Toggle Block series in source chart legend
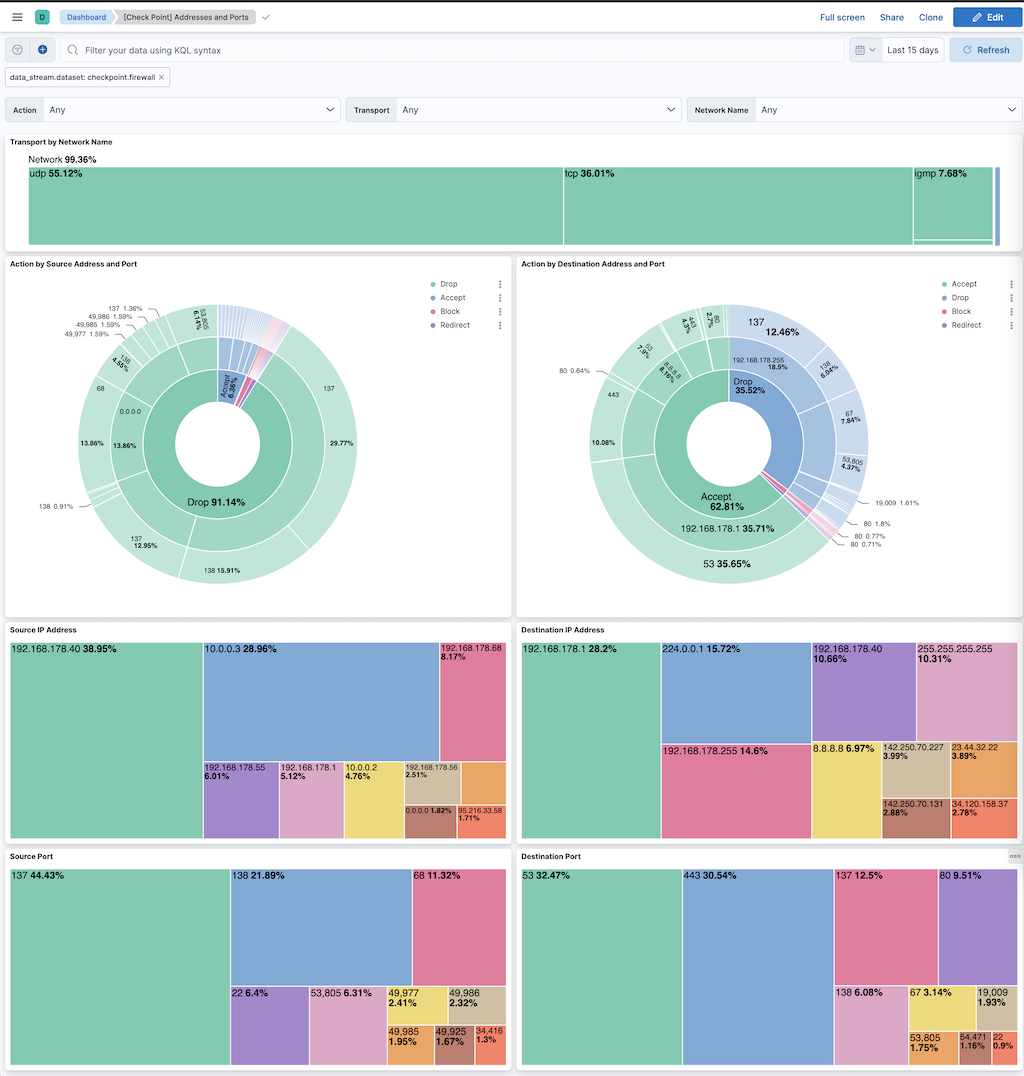1024x1076 pixels. click(x=450, y=312)
